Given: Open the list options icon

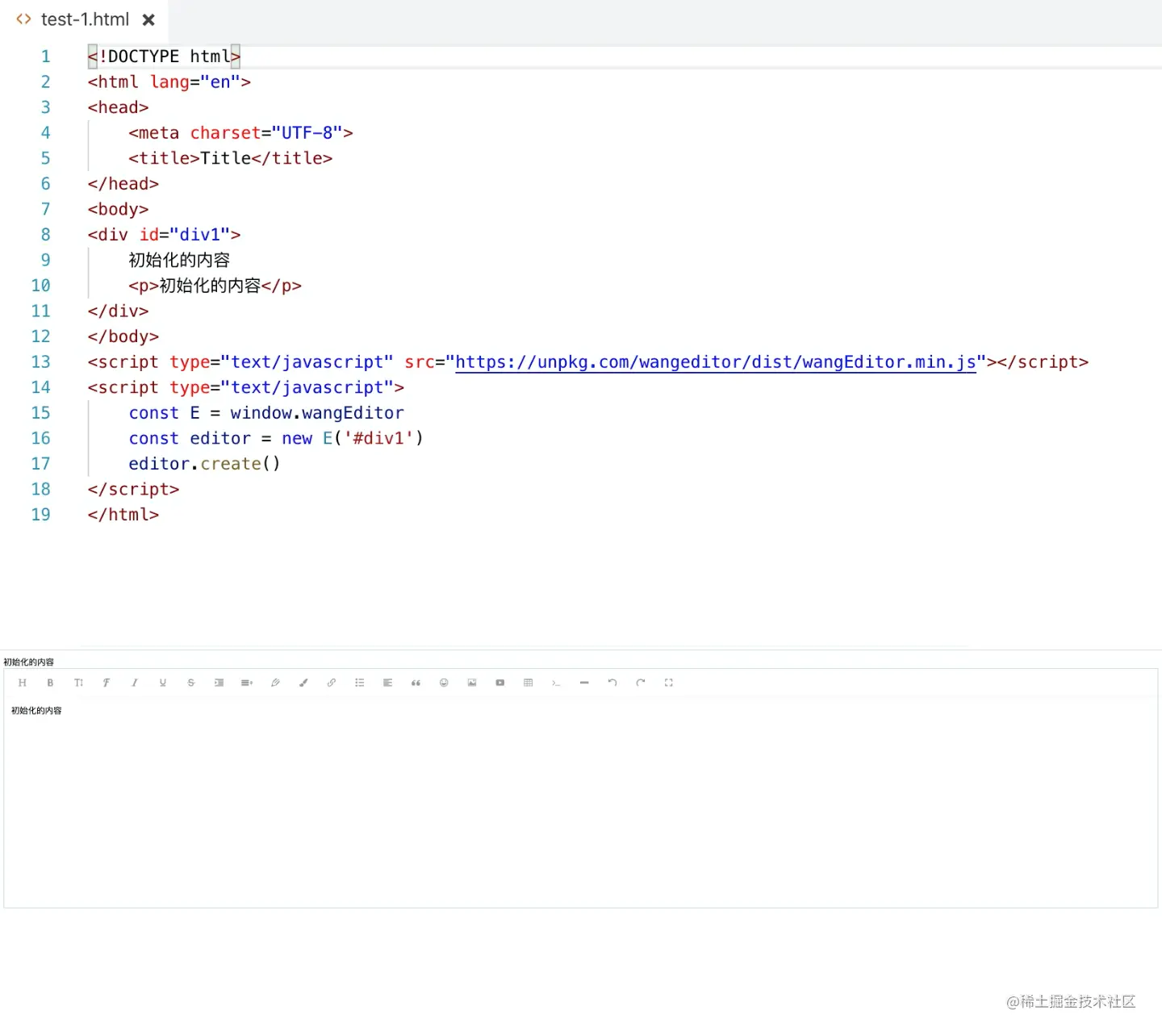Looking at the screenshot, I should click(360, 683).
